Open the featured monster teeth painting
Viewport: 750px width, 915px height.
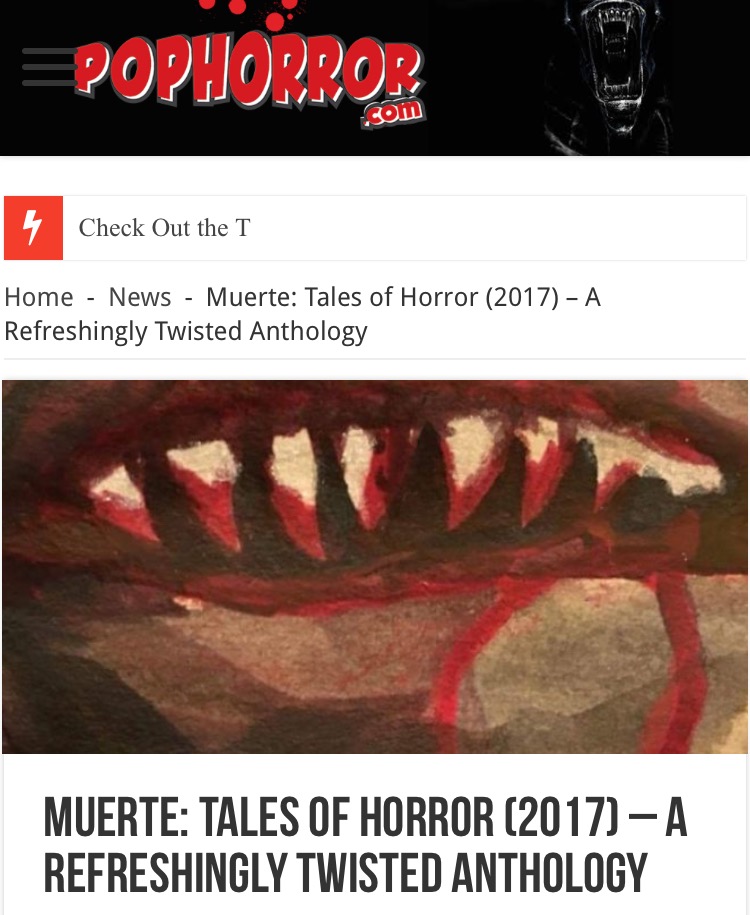375,567
